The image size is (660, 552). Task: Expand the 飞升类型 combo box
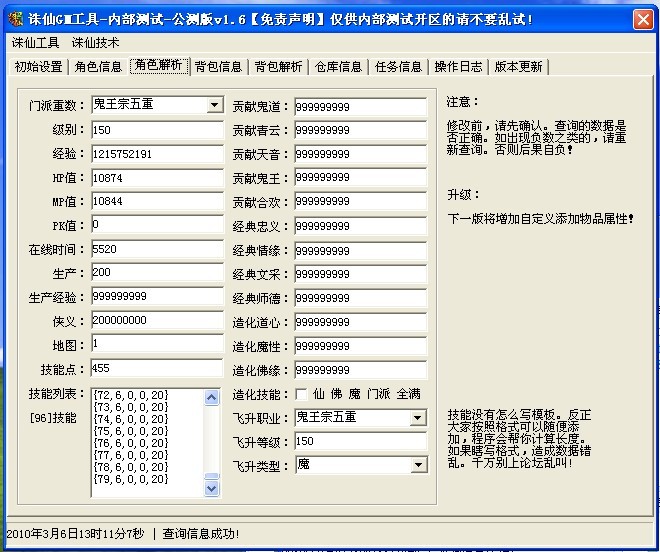[418, 465]
